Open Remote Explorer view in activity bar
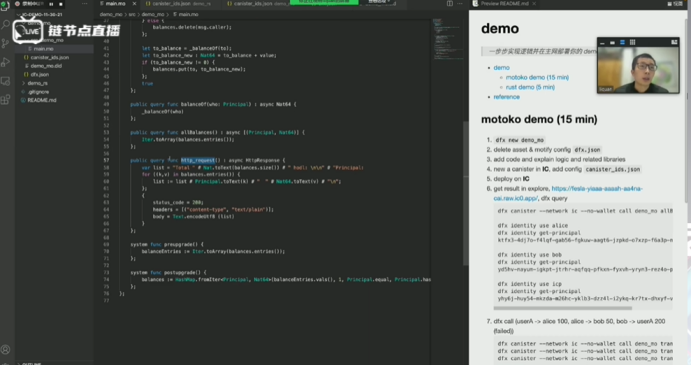This screenshot has width=692, height=365. click(x=6, y=81)
